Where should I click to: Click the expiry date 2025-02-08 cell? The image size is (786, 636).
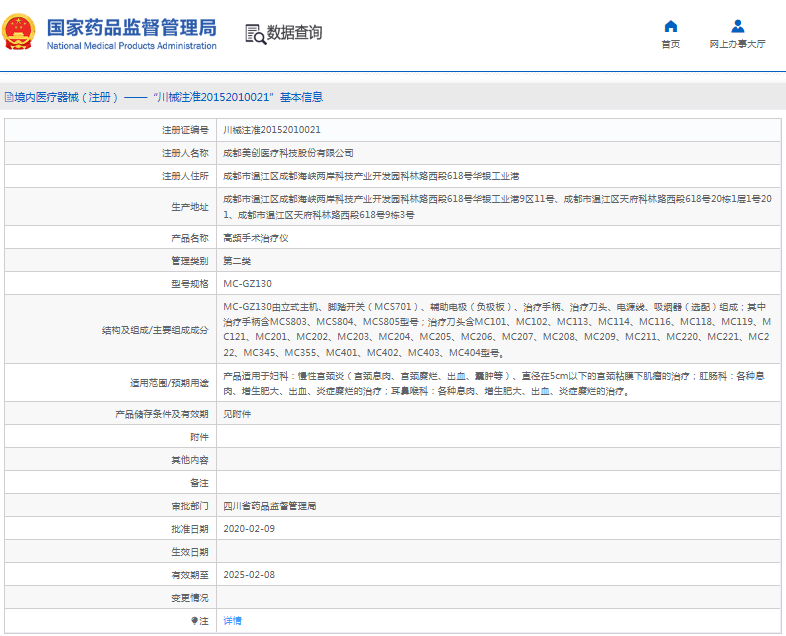pyautogui.click(x=248, y=575)
